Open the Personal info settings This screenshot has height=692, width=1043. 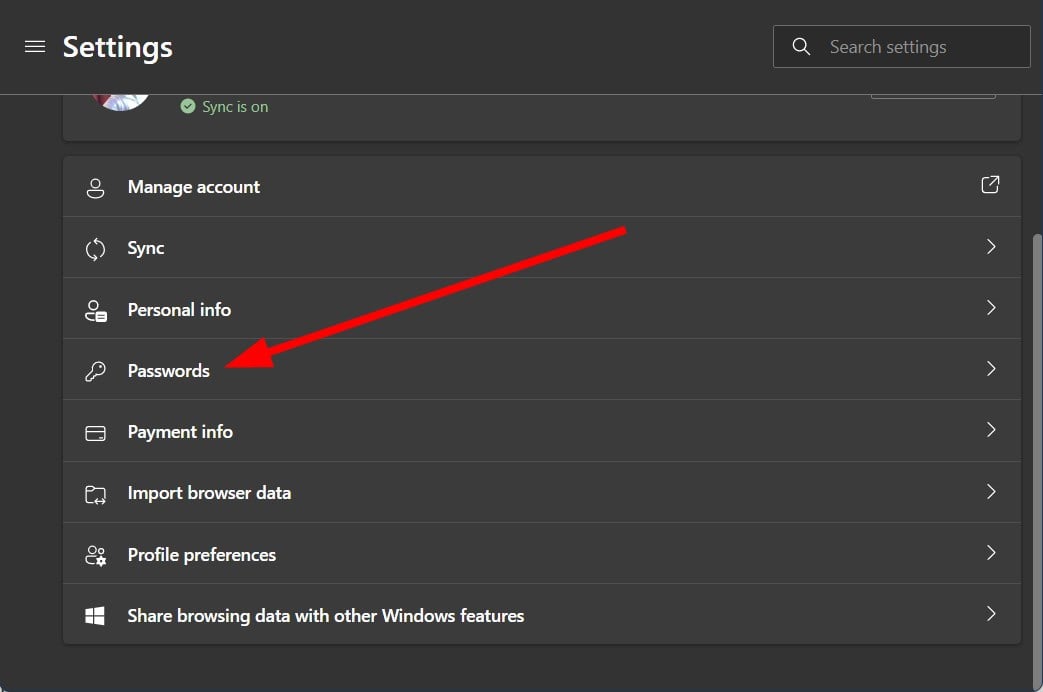point(179,310)
